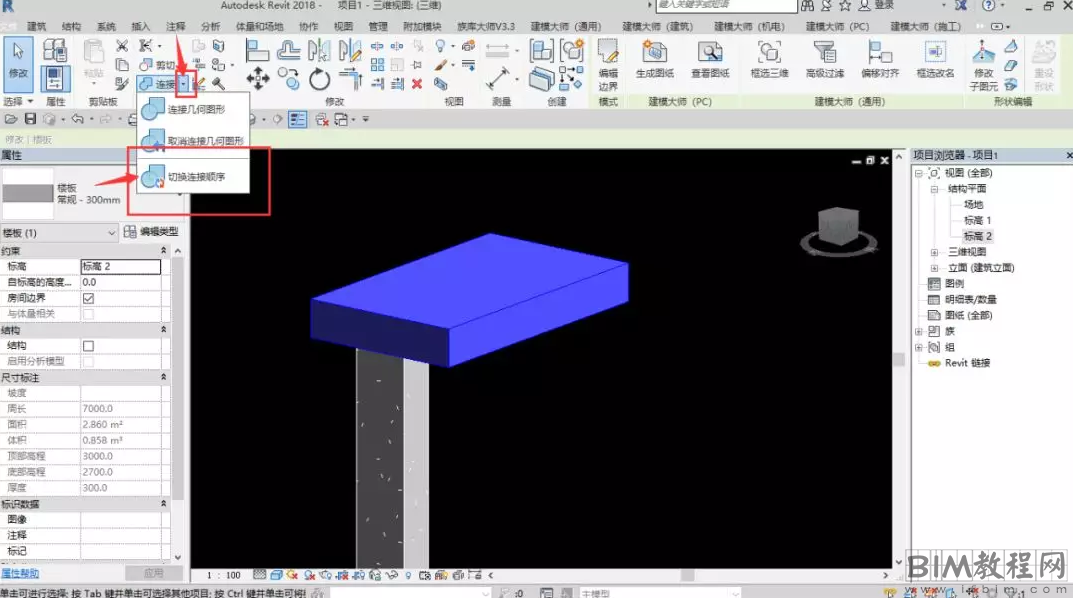Click the 1 : 100 view scale
The width and height of the screenshot is (1073, 598).
[x=224, y=575]
